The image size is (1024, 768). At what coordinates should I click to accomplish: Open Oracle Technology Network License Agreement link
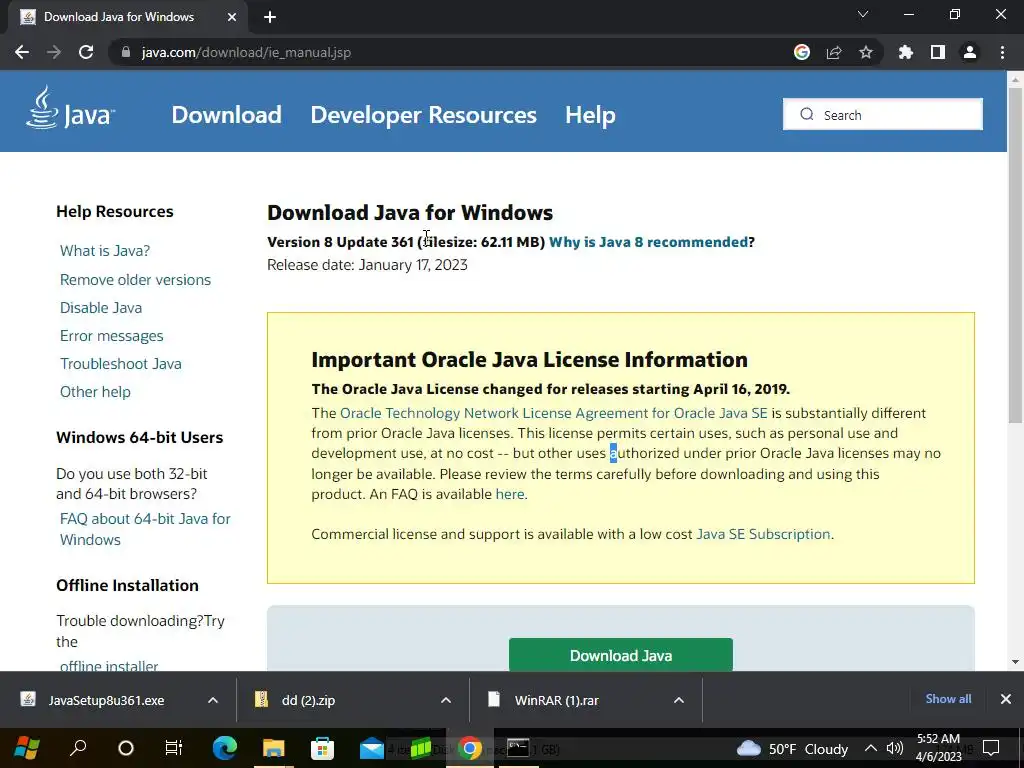[554, 413]
